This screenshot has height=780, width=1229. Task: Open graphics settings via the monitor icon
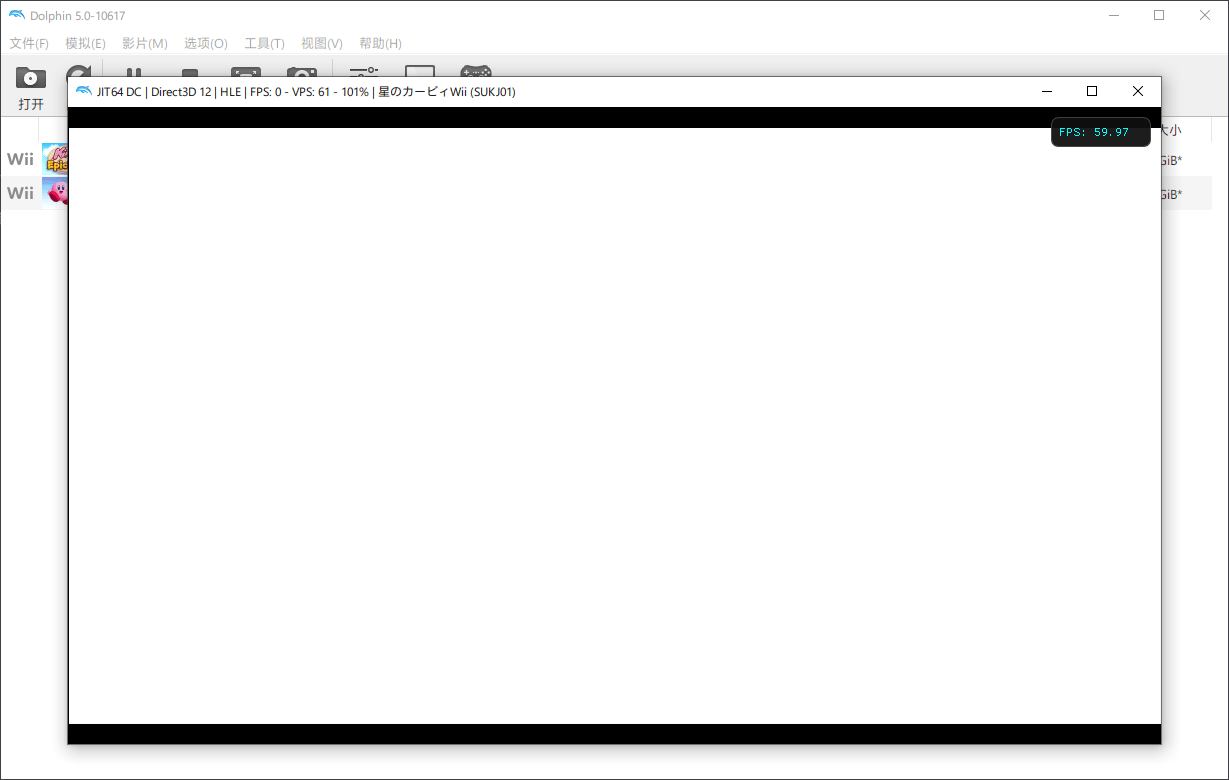point(419,71)
